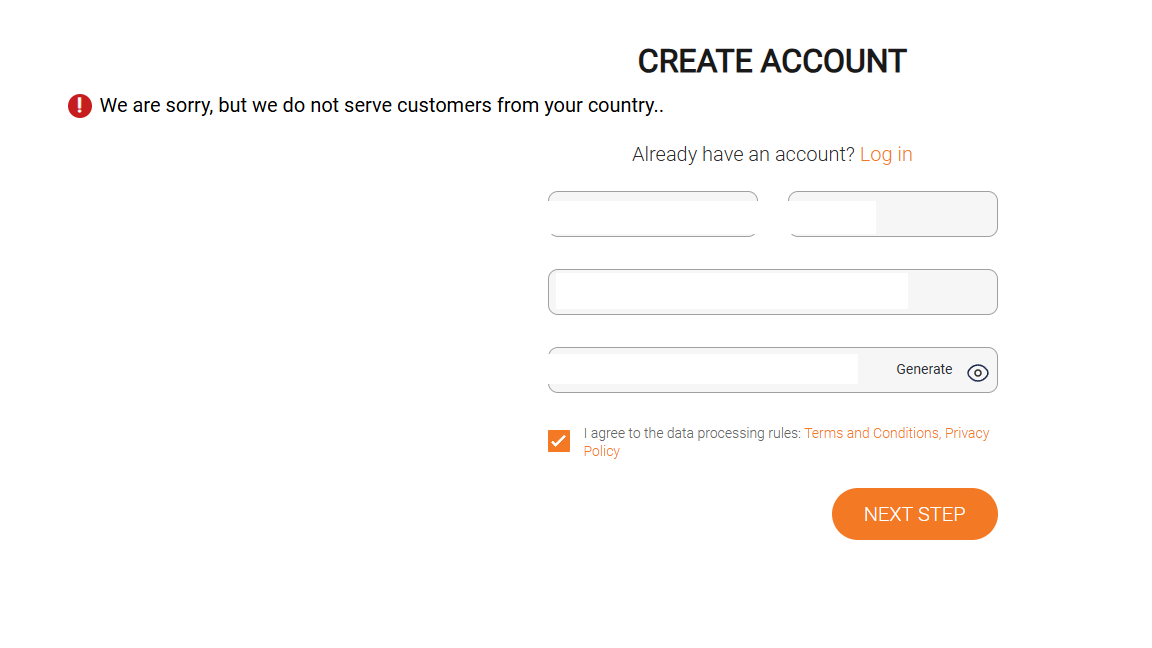The width and height of the screenshot is (1152, 648).
Task: Click the gray right end of the top-right field
Action: pos(935,214)
